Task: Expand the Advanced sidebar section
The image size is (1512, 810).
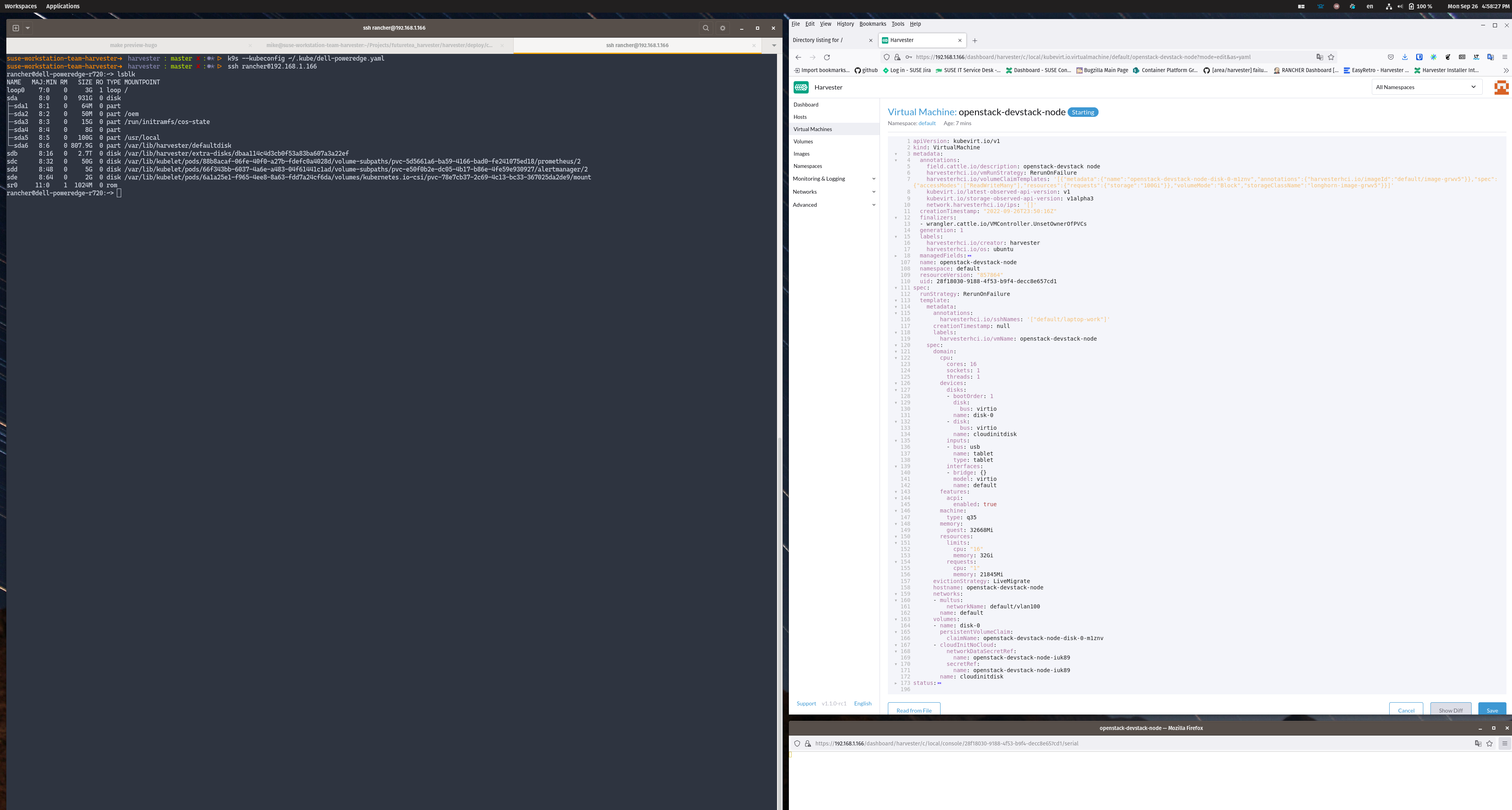Action: 834,205
